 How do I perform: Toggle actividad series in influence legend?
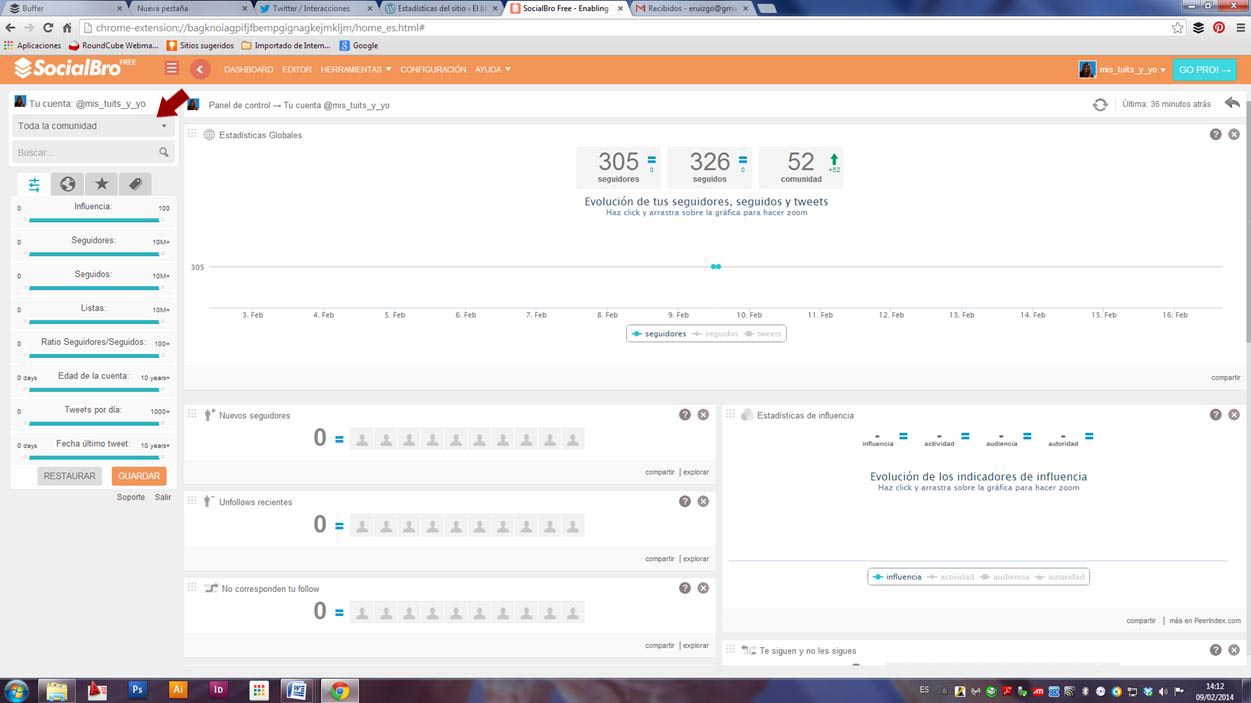[x=955, y=577]
